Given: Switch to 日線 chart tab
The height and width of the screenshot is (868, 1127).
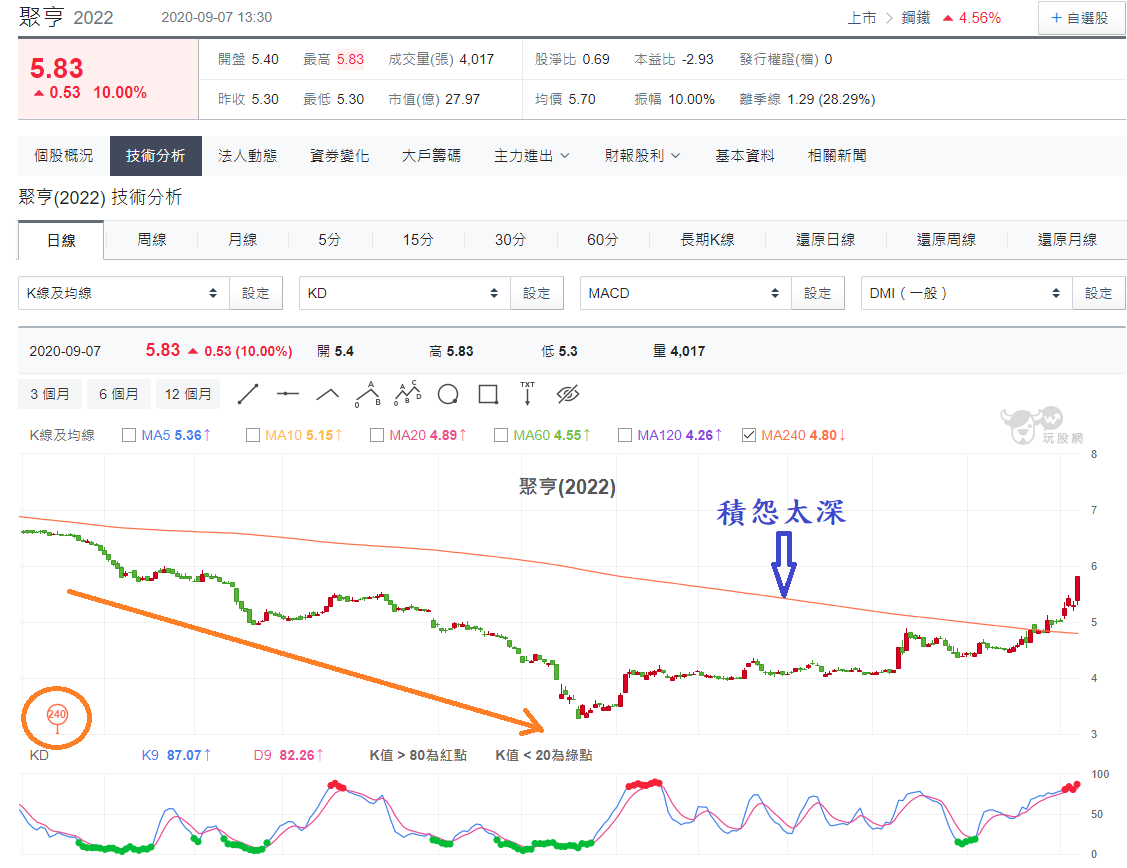Looking at the screenshot, I should click(x=61, y=240).
